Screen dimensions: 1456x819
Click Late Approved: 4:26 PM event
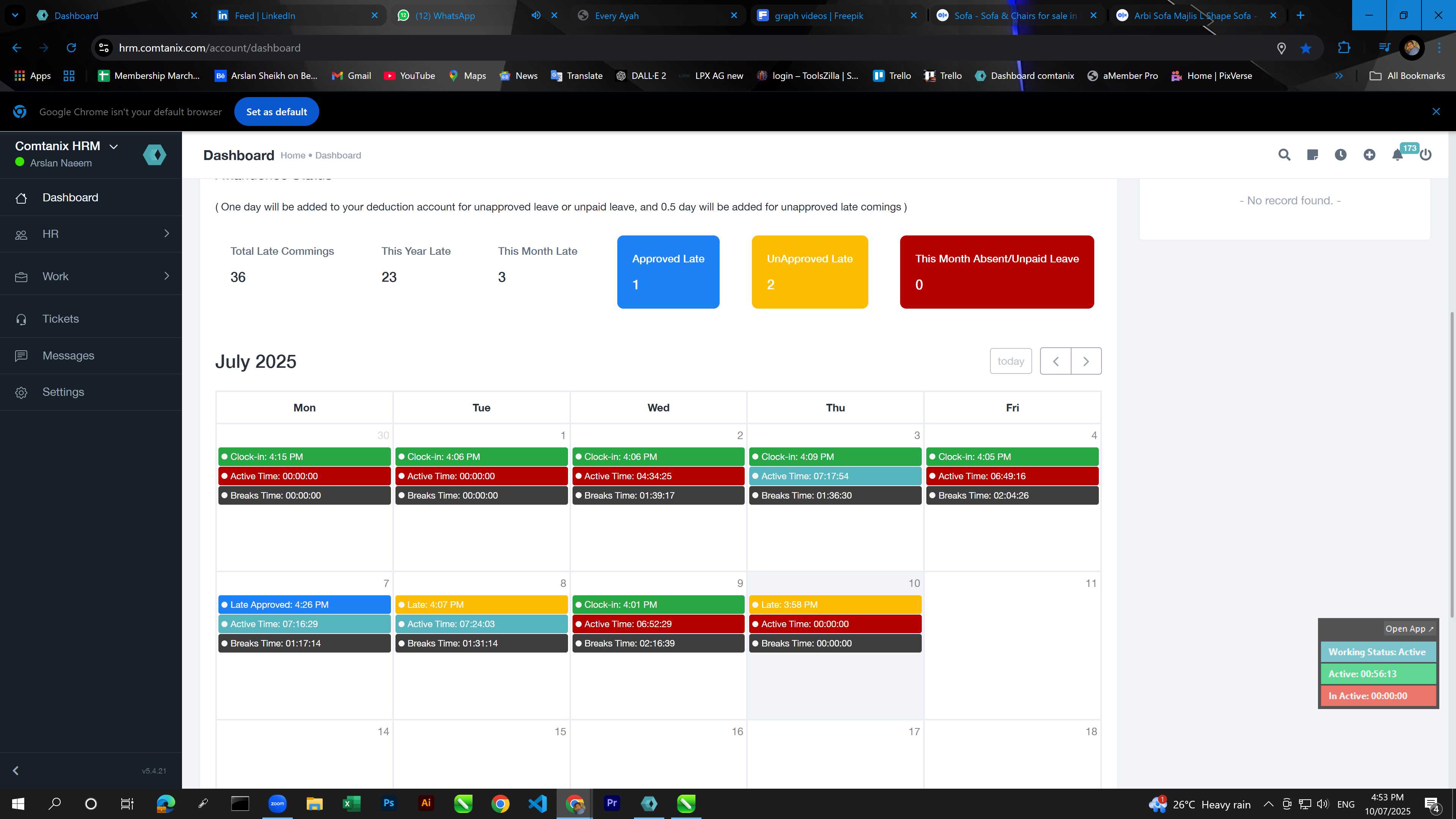[304, 605]
